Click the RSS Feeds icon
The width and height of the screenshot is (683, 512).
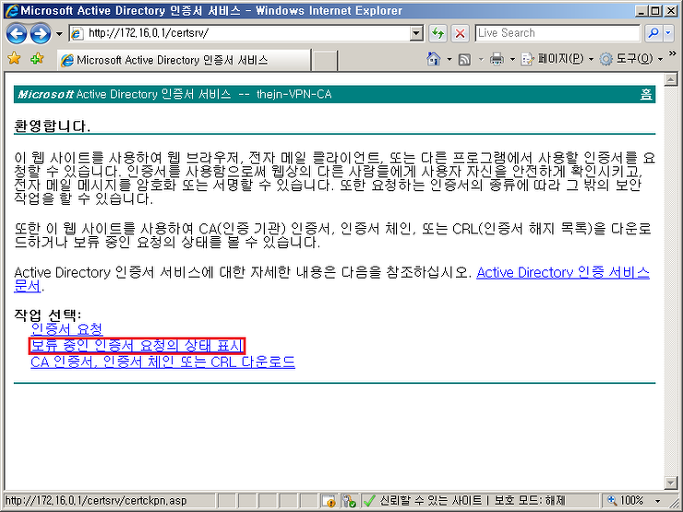click(x=465, y=59)
